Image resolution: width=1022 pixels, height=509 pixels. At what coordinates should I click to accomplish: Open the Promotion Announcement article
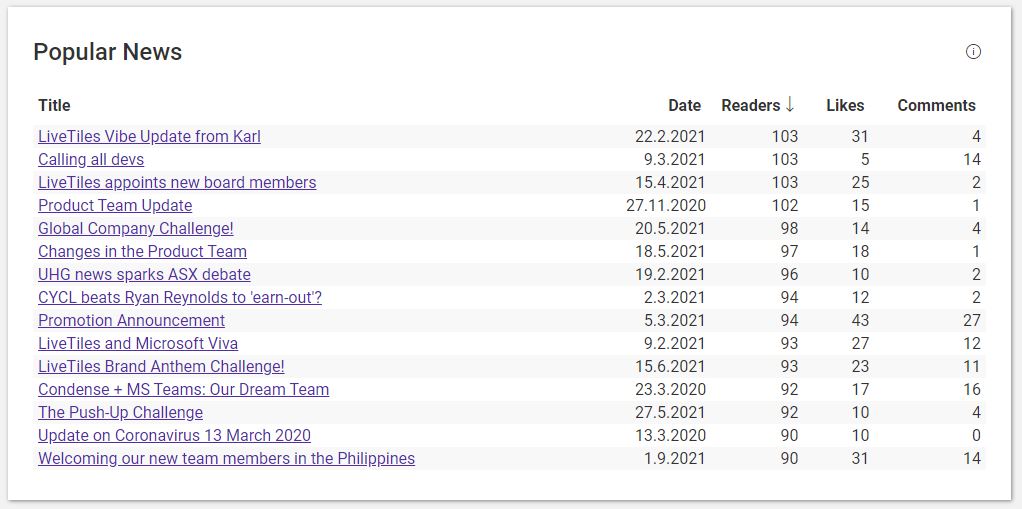point(132,321)
